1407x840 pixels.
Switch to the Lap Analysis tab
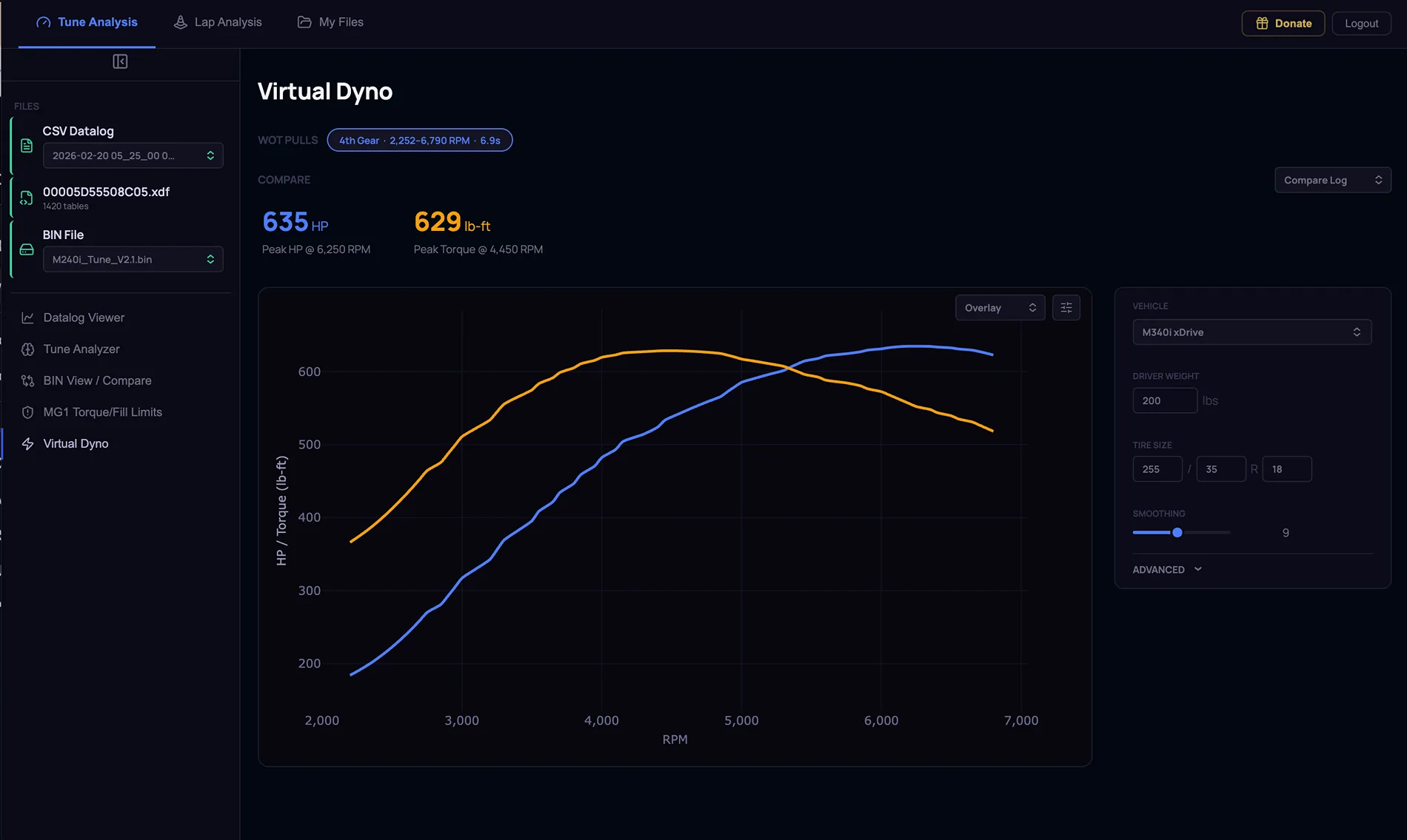tap(218, 22)
